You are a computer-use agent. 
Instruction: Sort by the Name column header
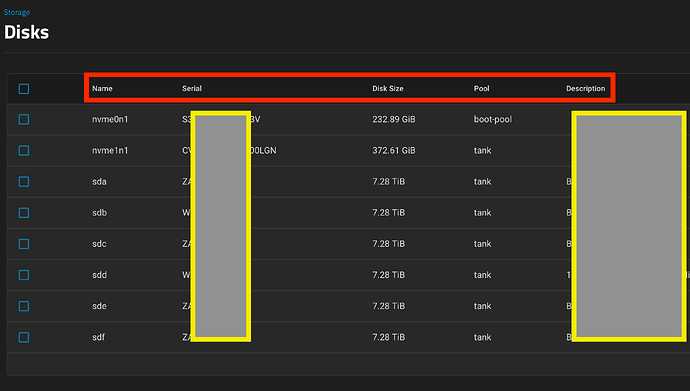[102, 88]
